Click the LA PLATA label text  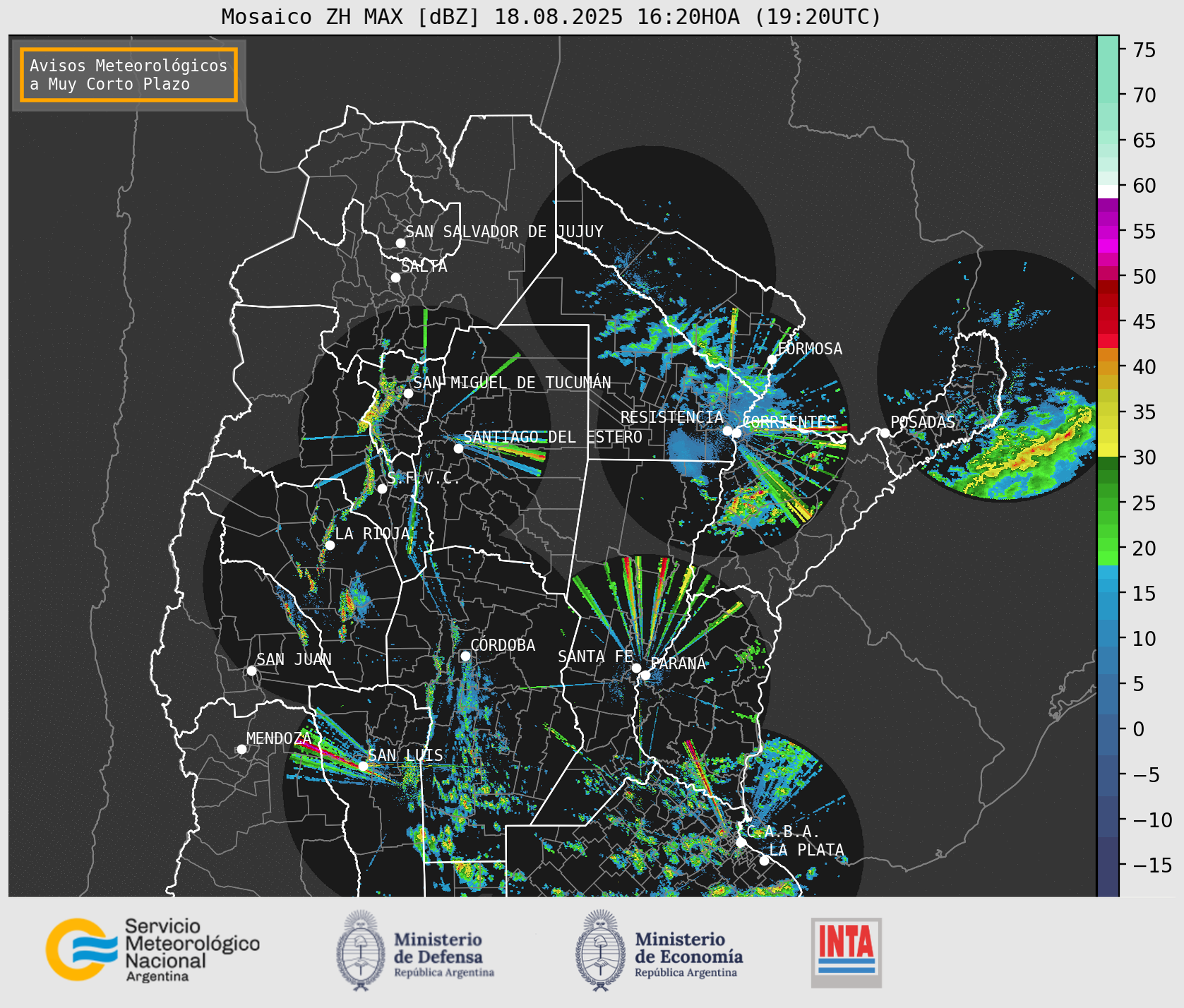(806, 850)
